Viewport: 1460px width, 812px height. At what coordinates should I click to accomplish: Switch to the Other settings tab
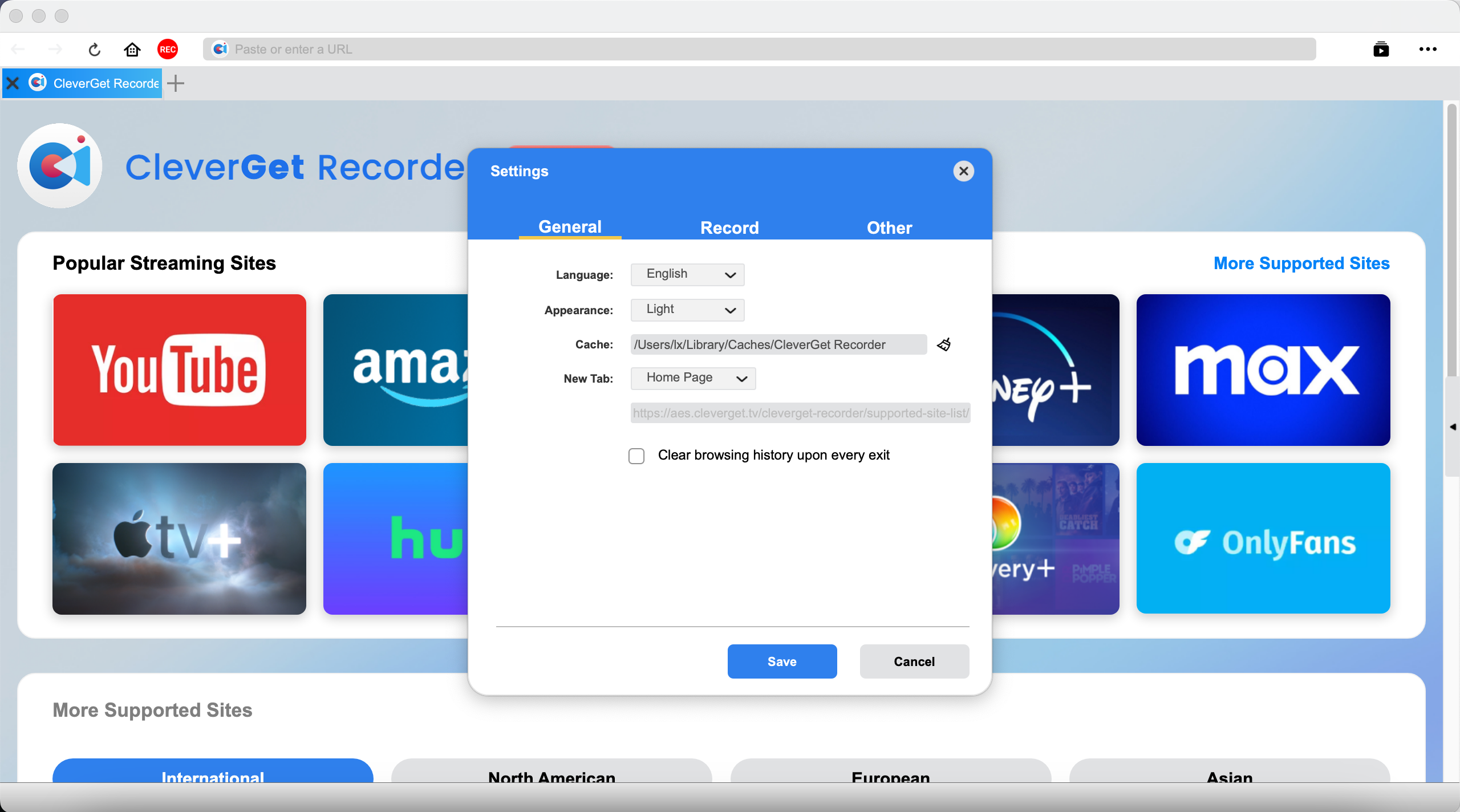point(890,228)
